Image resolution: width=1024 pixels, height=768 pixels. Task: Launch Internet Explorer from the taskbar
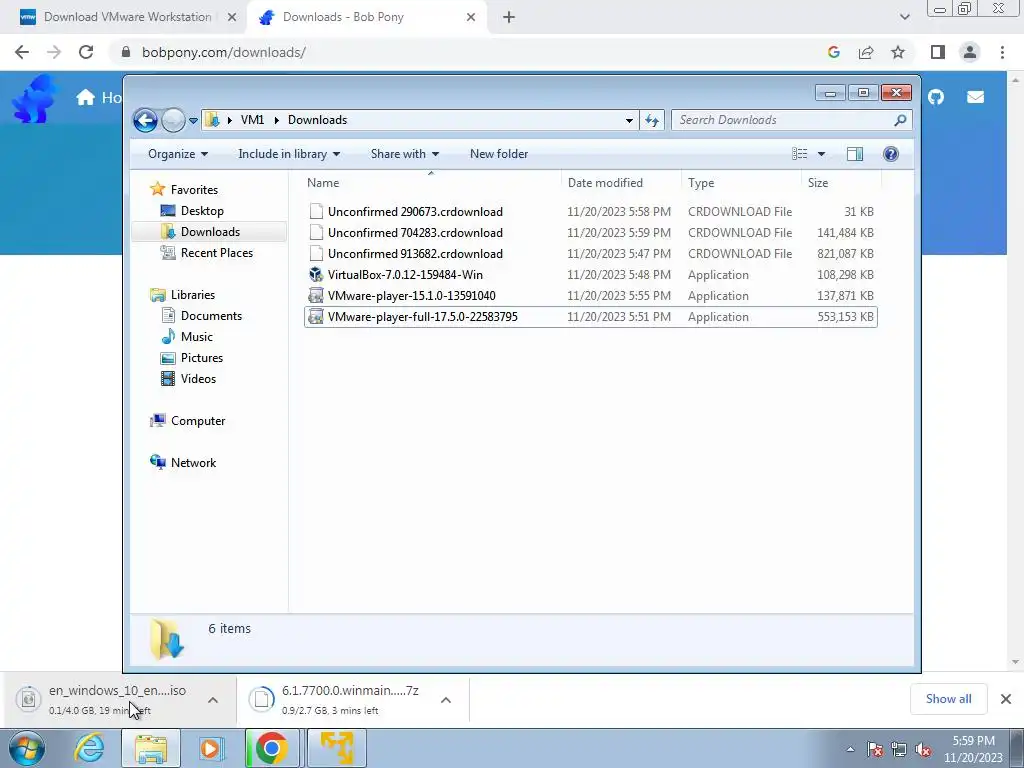(89, 748)
